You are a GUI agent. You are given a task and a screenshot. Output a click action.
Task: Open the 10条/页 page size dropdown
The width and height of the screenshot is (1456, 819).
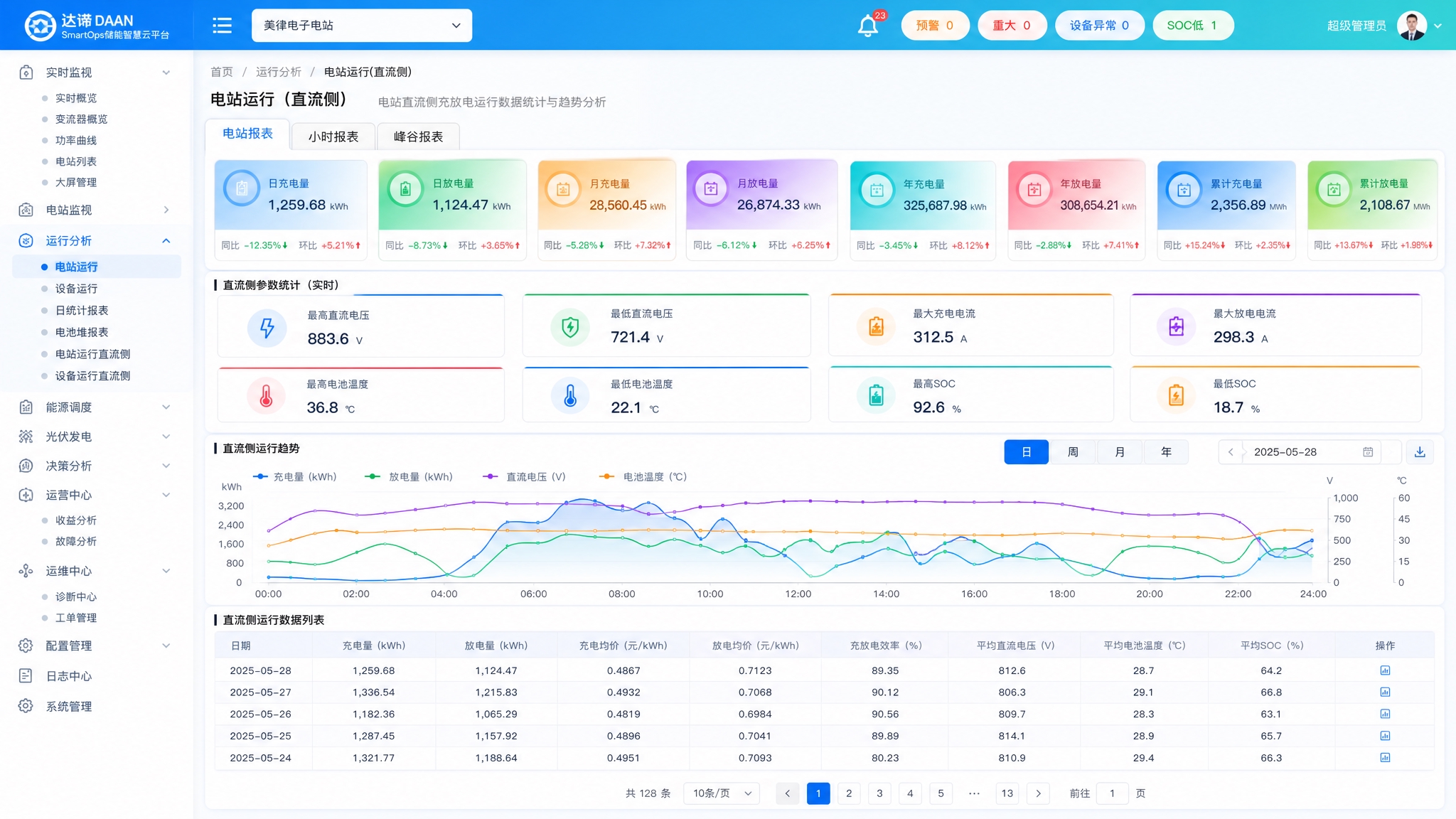[x=722, y=793]
